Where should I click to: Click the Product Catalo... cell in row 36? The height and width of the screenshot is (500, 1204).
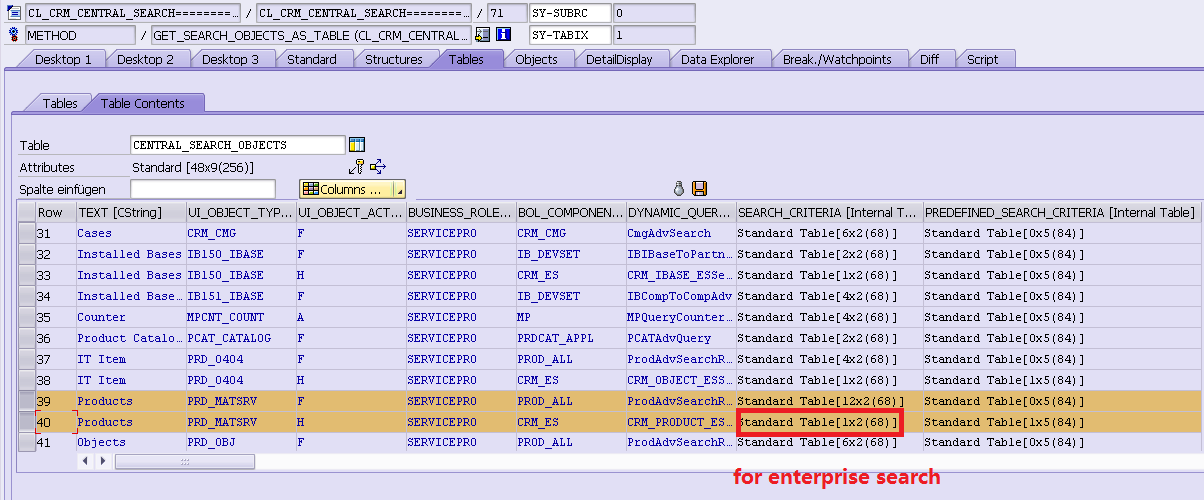pyautogui.click(x=130, y=338)
